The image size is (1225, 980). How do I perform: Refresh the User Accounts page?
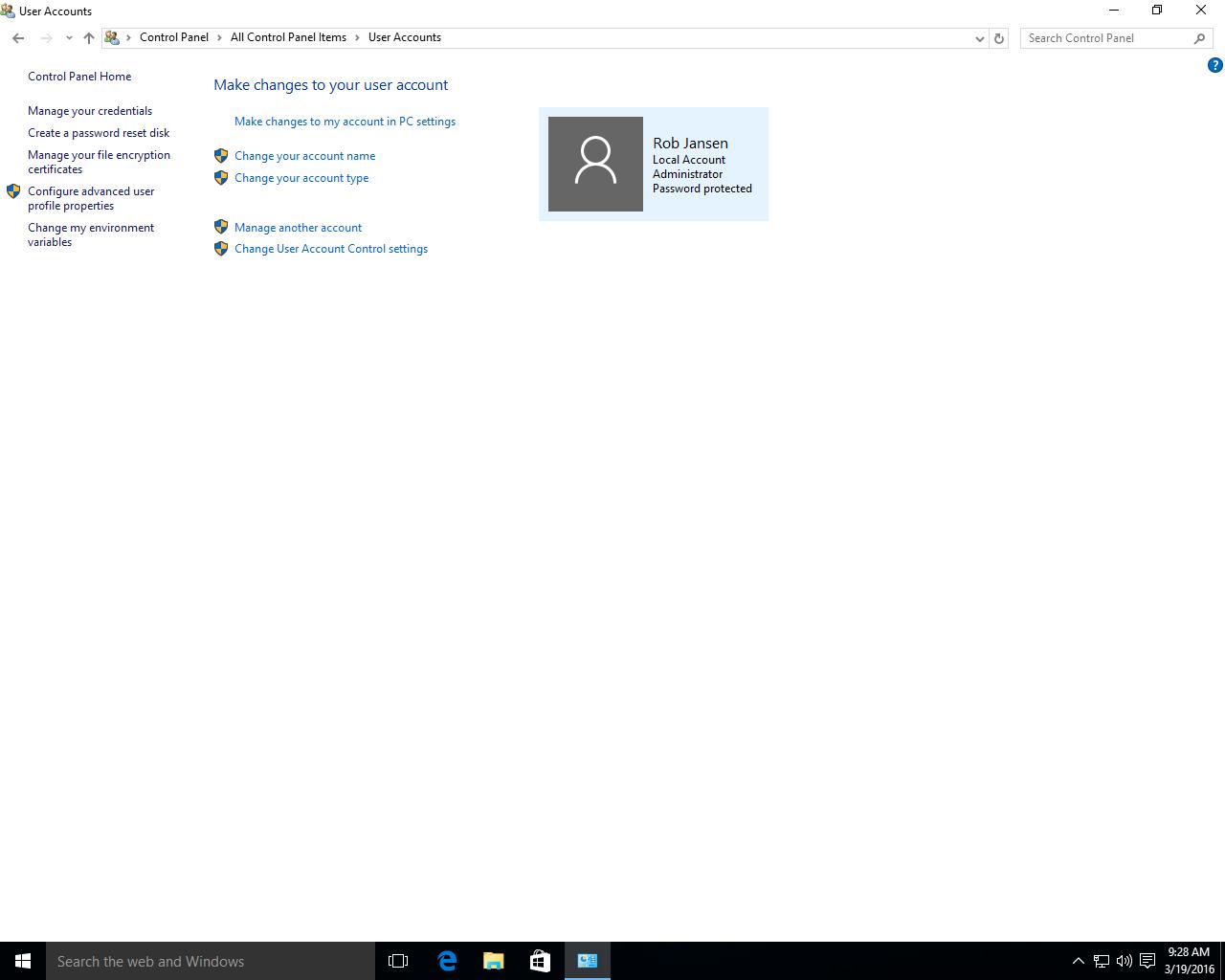pyautogui.click(x=999, y=38)
